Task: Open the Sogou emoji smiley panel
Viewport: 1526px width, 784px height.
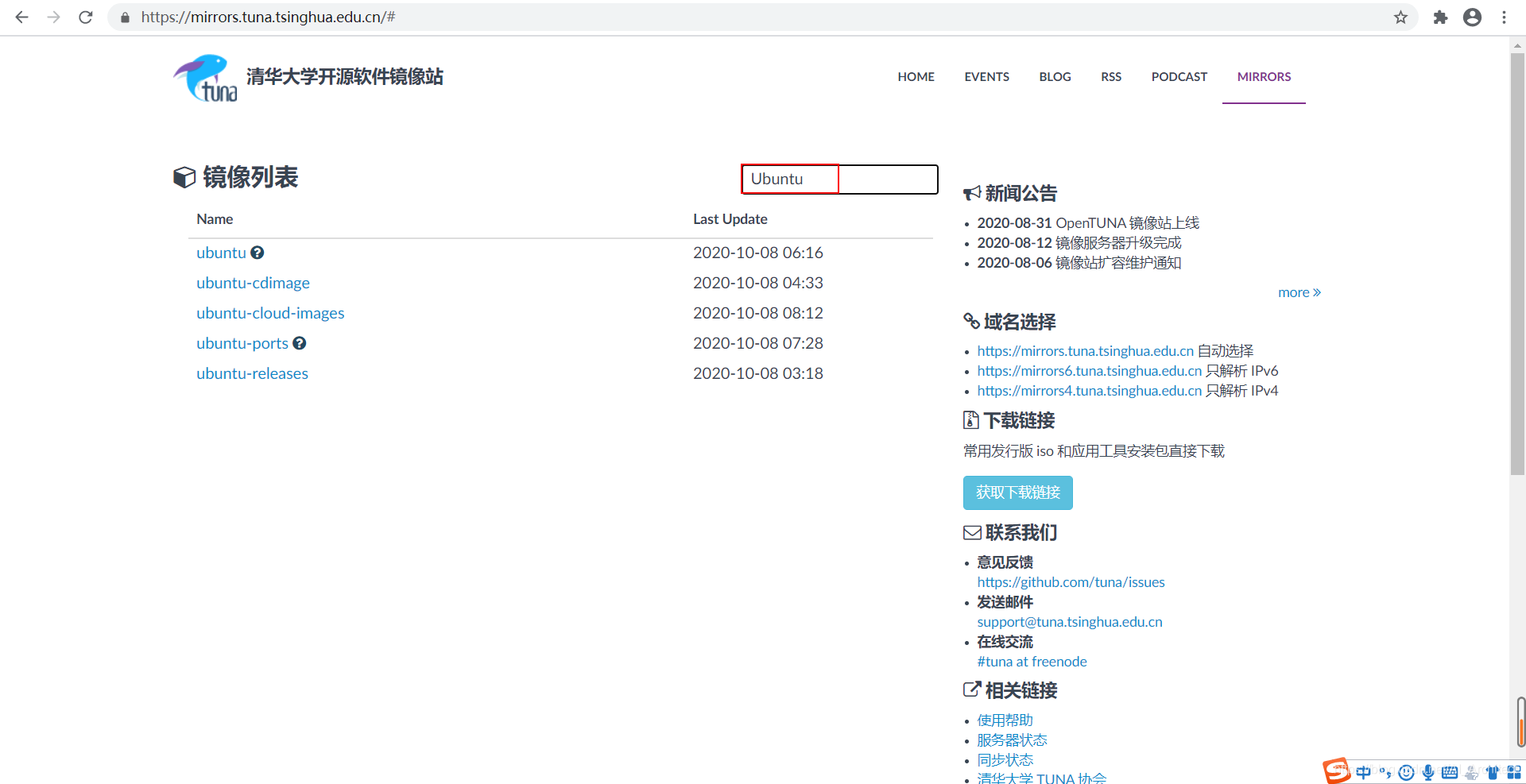Action: pyautogui.click(x=1407, y=772)
